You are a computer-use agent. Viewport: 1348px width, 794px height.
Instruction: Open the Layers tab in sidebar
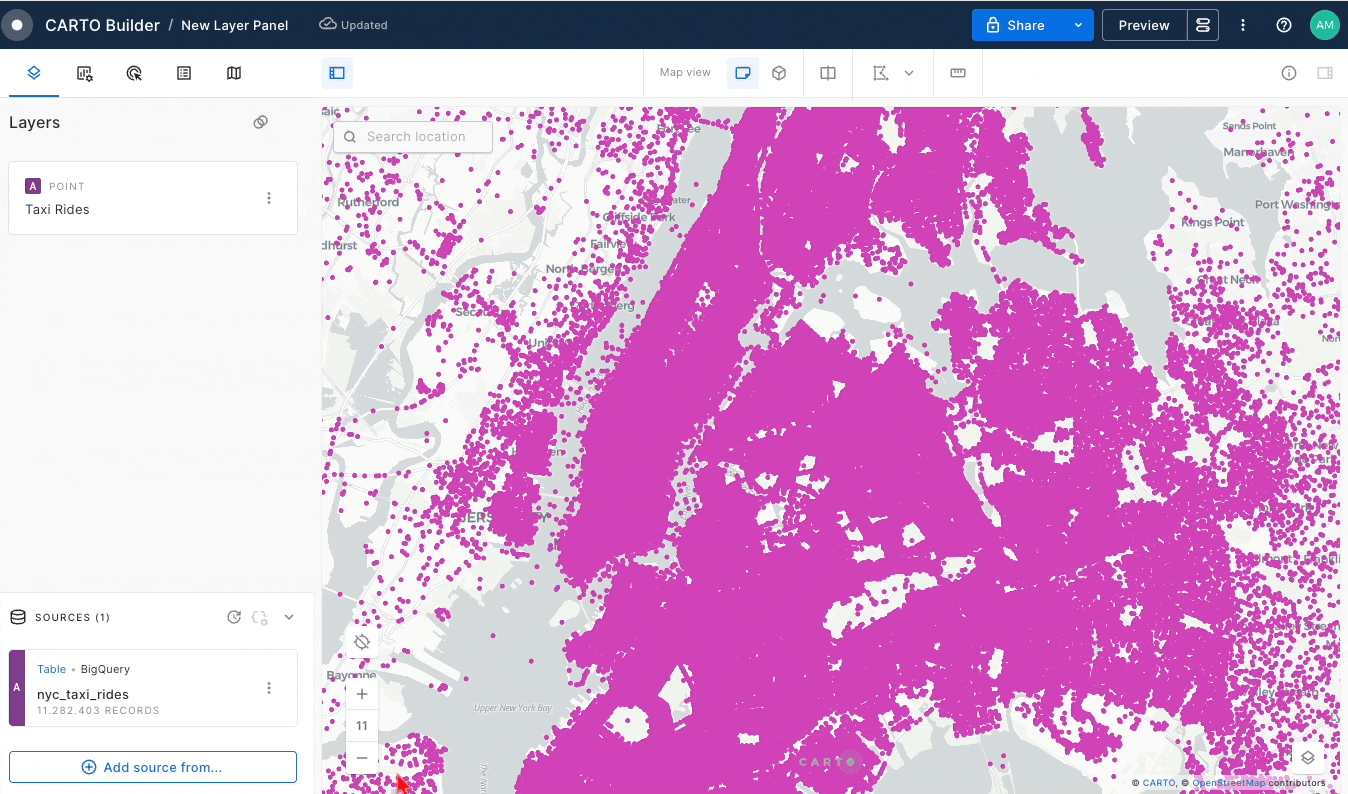click(x=33, y=73)
